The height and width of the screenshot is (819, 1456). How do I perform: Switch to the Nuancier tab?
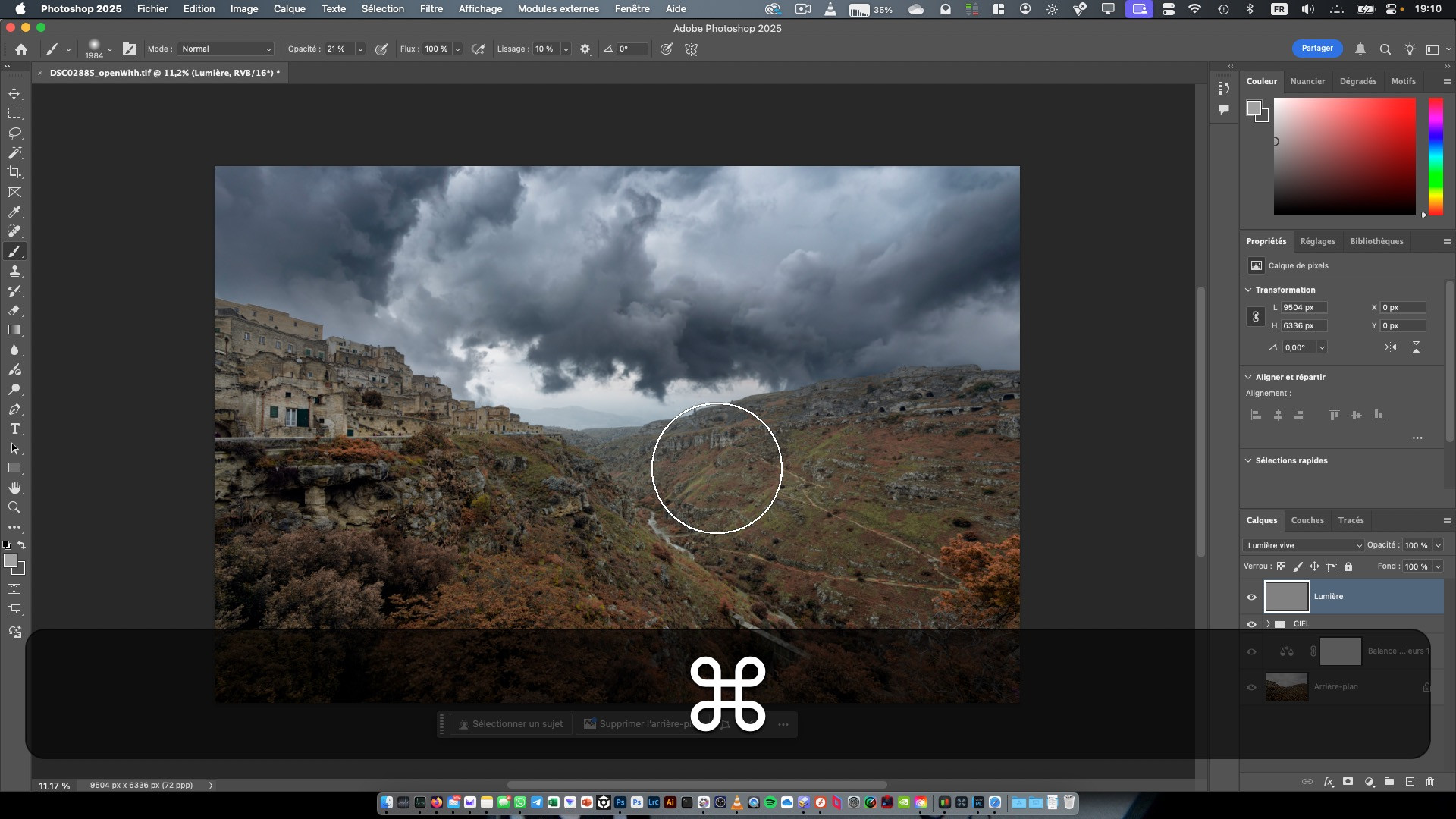tap(1308, 81)
